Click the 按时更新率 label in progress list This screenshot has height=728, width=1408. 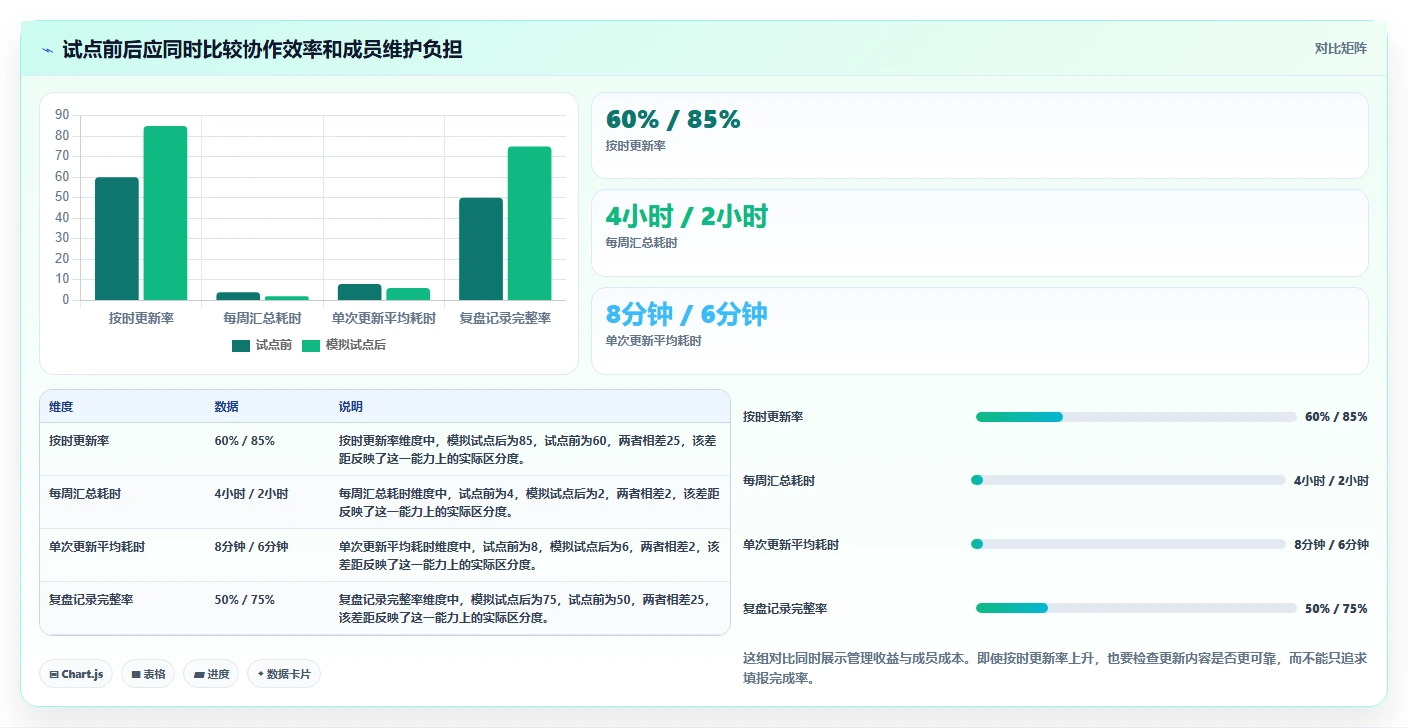tap(773, 417)
